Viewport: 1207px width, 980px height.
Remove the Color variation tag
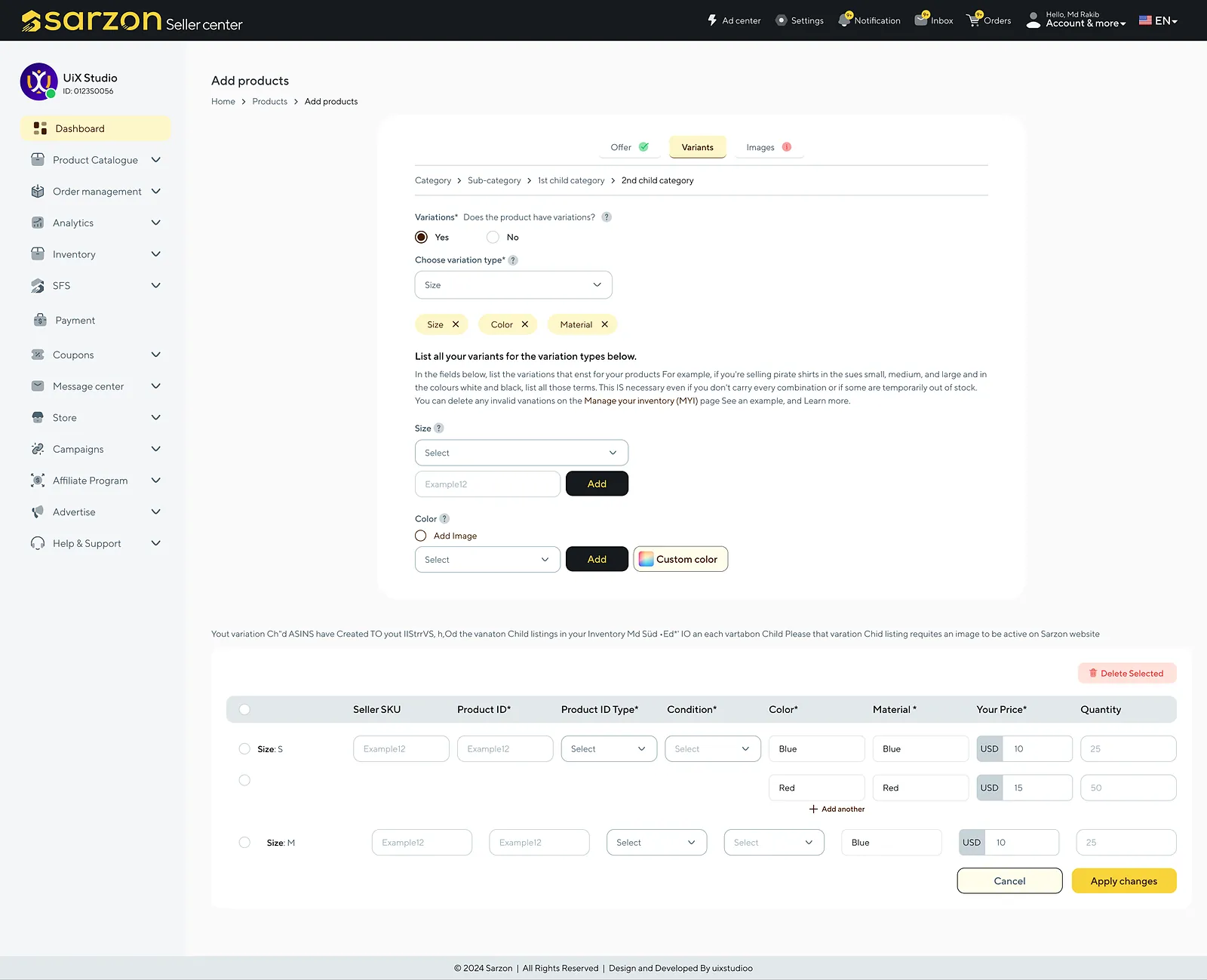525,324
